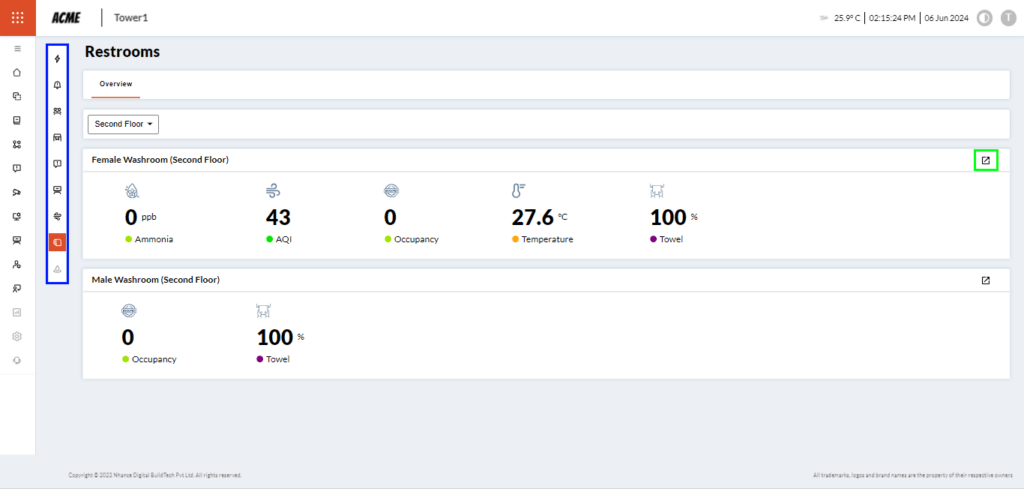
Task: Click the warning triangle icon in inner sidebar
Action: point(57,269)
